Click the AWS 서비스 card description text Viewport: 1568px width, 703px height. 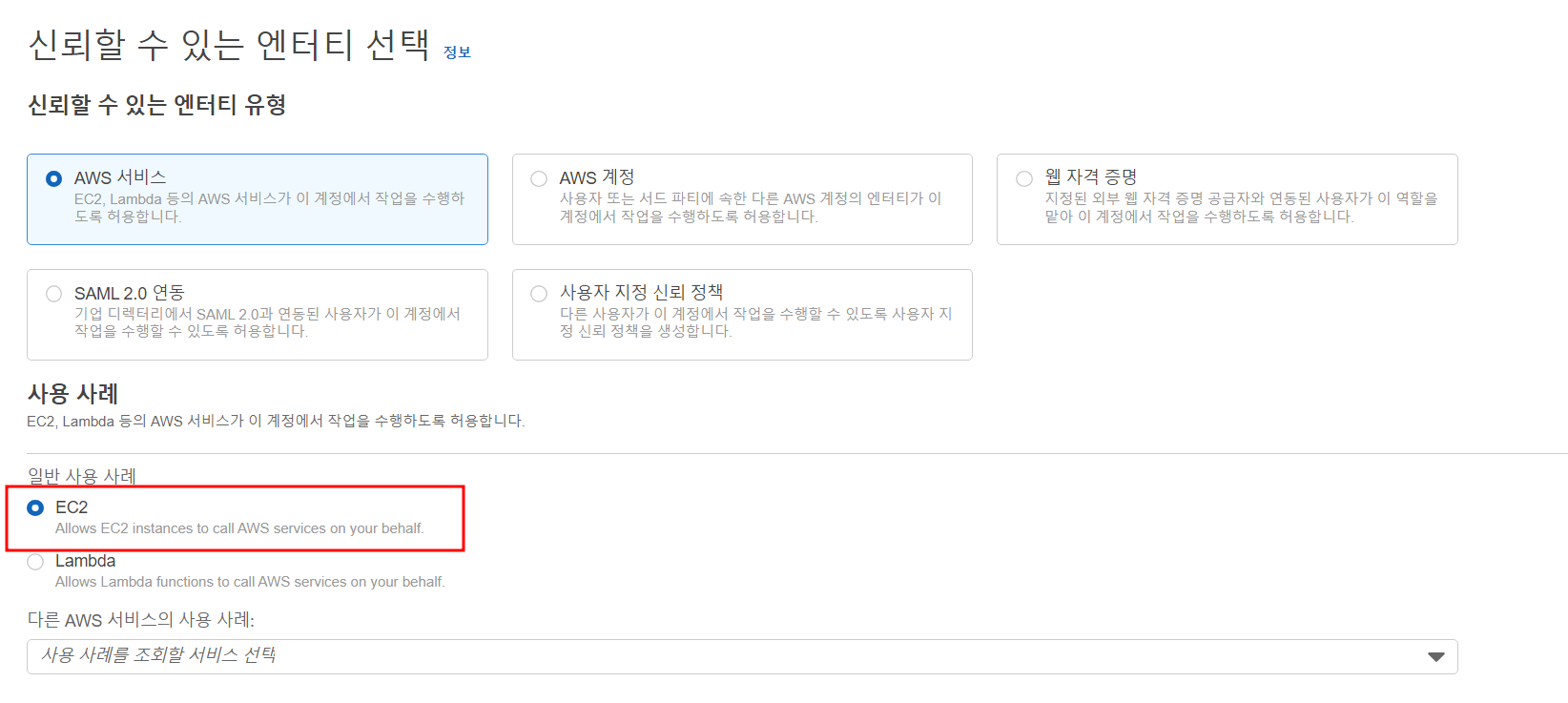[269, 207]
